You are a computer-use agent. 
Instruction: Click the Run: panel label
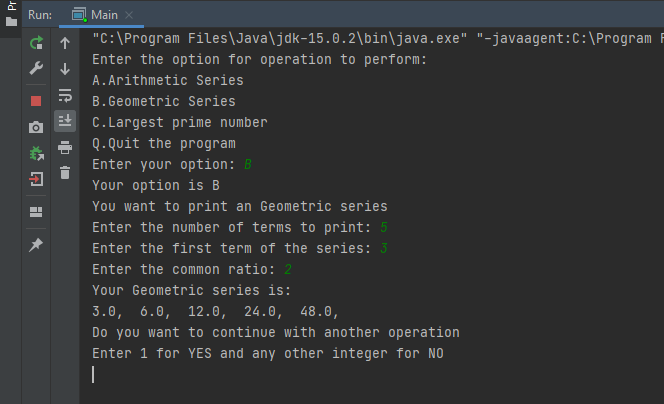coord(40,15)
